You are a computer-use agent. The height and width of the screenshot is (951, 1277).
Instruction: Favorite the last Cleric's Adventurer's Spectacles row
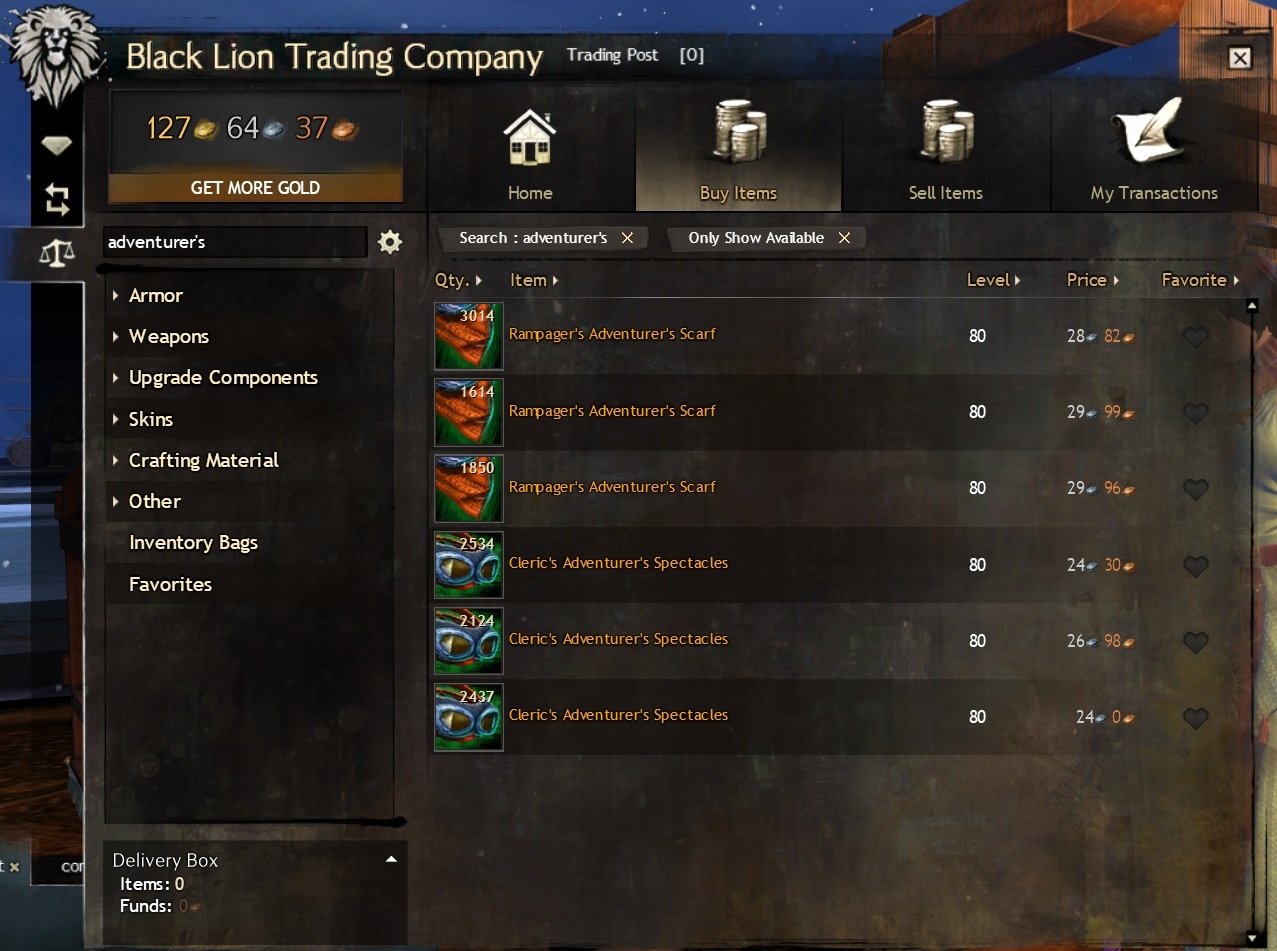(x=1195, y=719)
